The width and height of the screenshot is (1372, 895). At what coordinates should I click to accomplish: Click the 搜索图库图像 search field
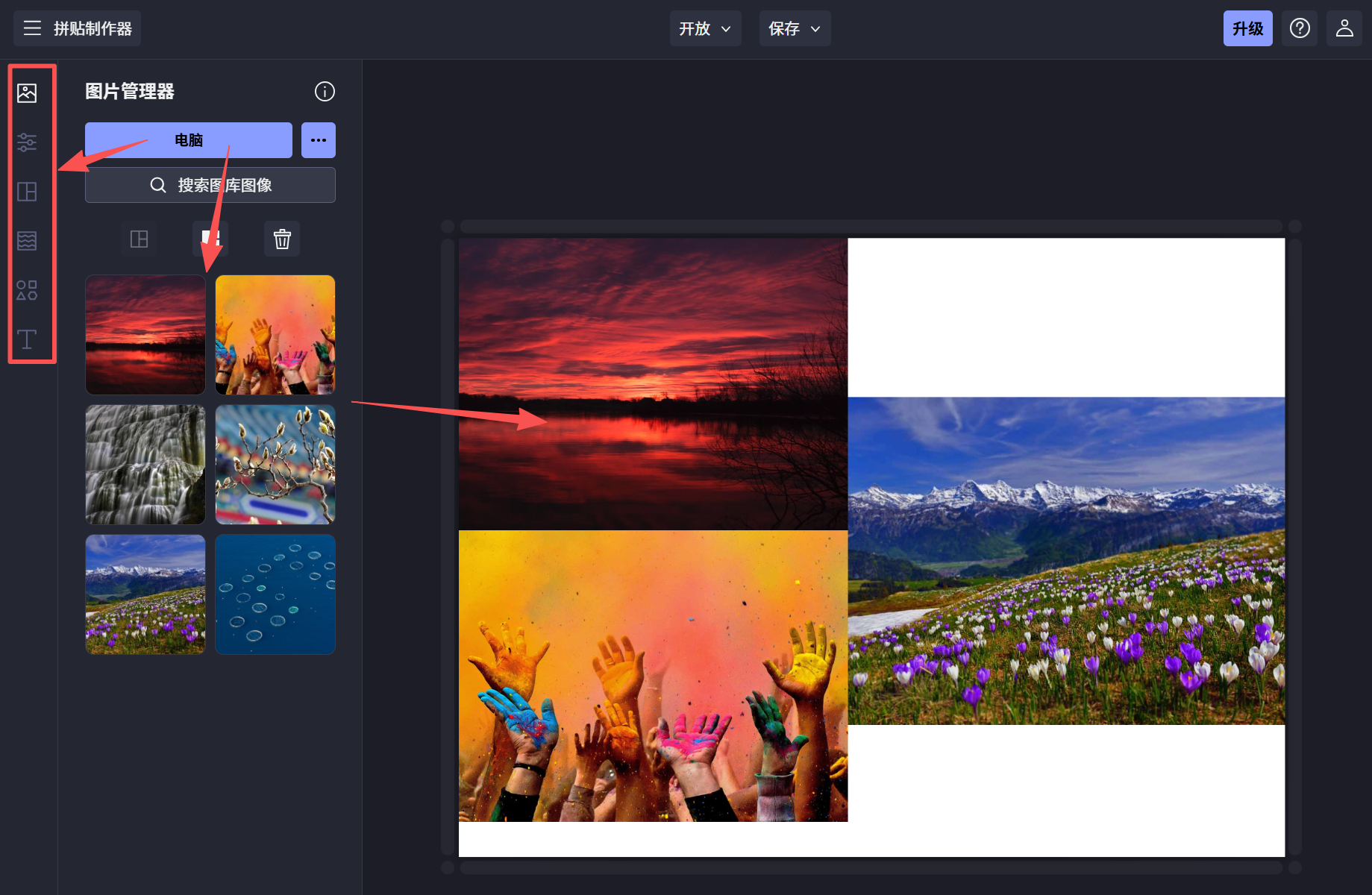click(x=210, y=185)
